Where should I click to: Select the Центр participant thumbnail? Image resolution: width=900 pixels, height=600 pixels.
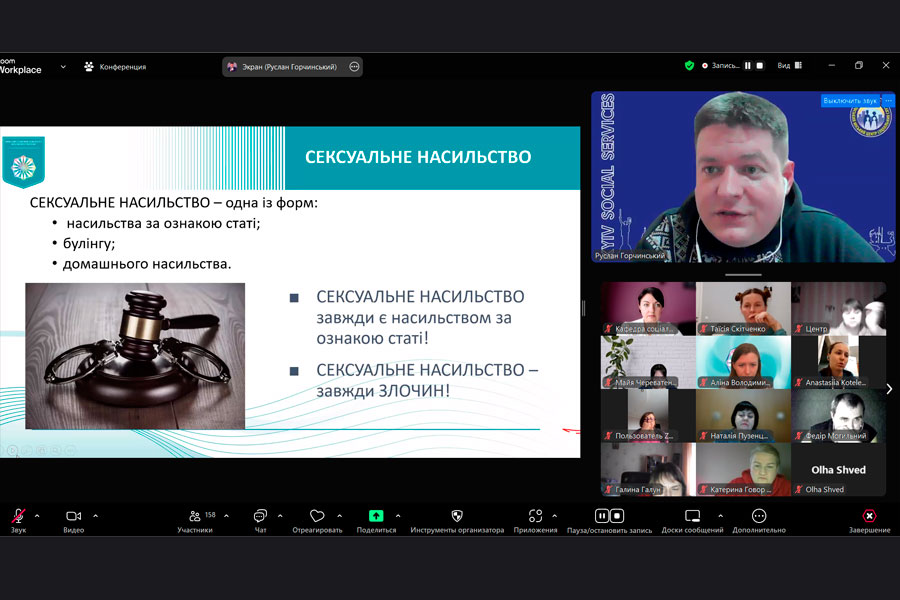[x=839, y=308]
